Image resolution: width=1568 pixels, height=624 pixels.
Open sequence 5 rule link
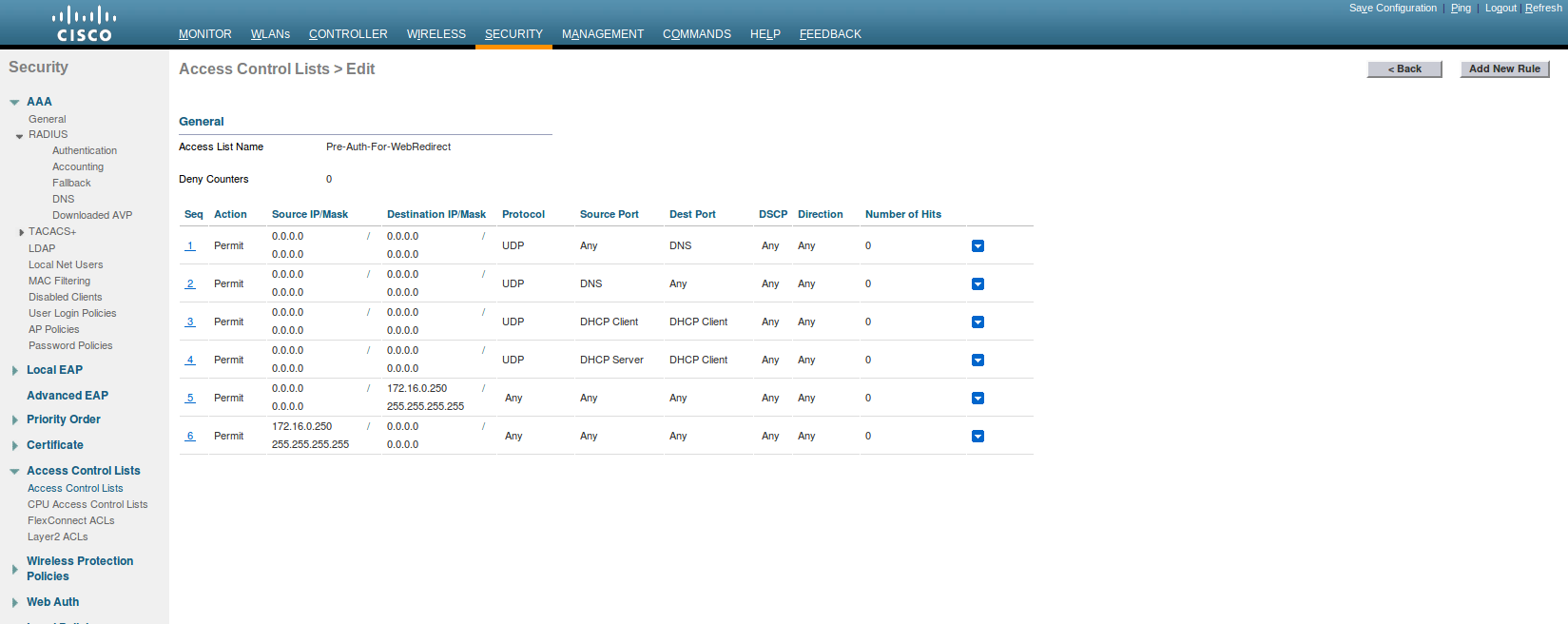[x=190, y=398]
